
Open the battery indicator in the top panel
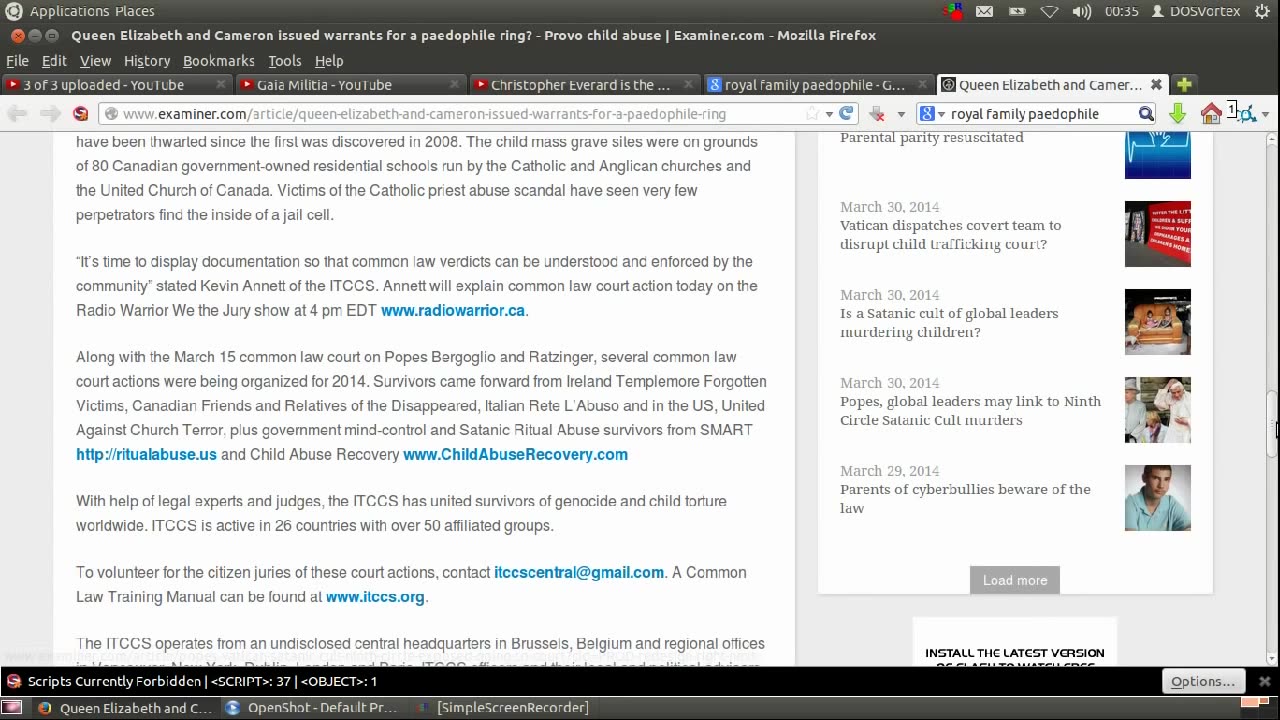click(x=1017, y=12)
